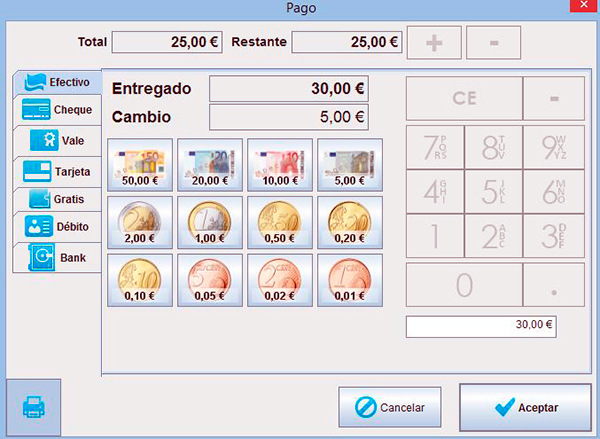Add the 0,05 € coin
The image size is (600, 439).
[210, 280]
